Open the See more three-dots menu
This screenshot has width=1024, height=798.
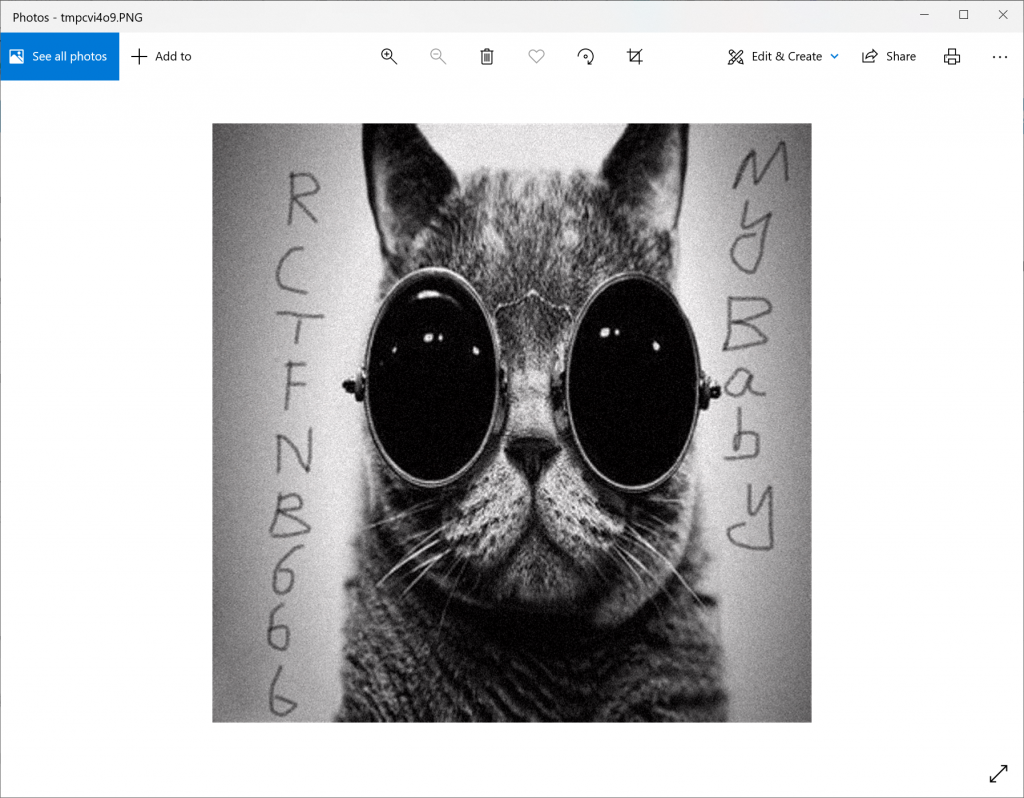pos(1000,57)
